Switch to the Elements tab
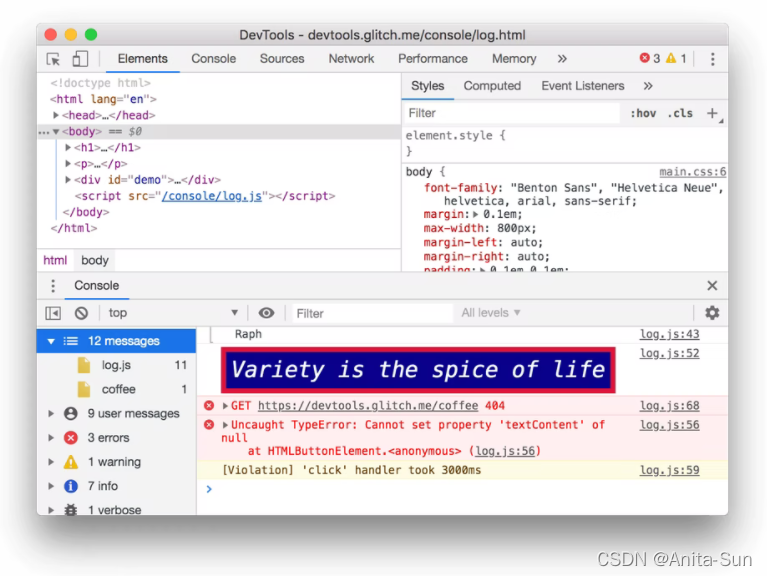 click(142, 59)
